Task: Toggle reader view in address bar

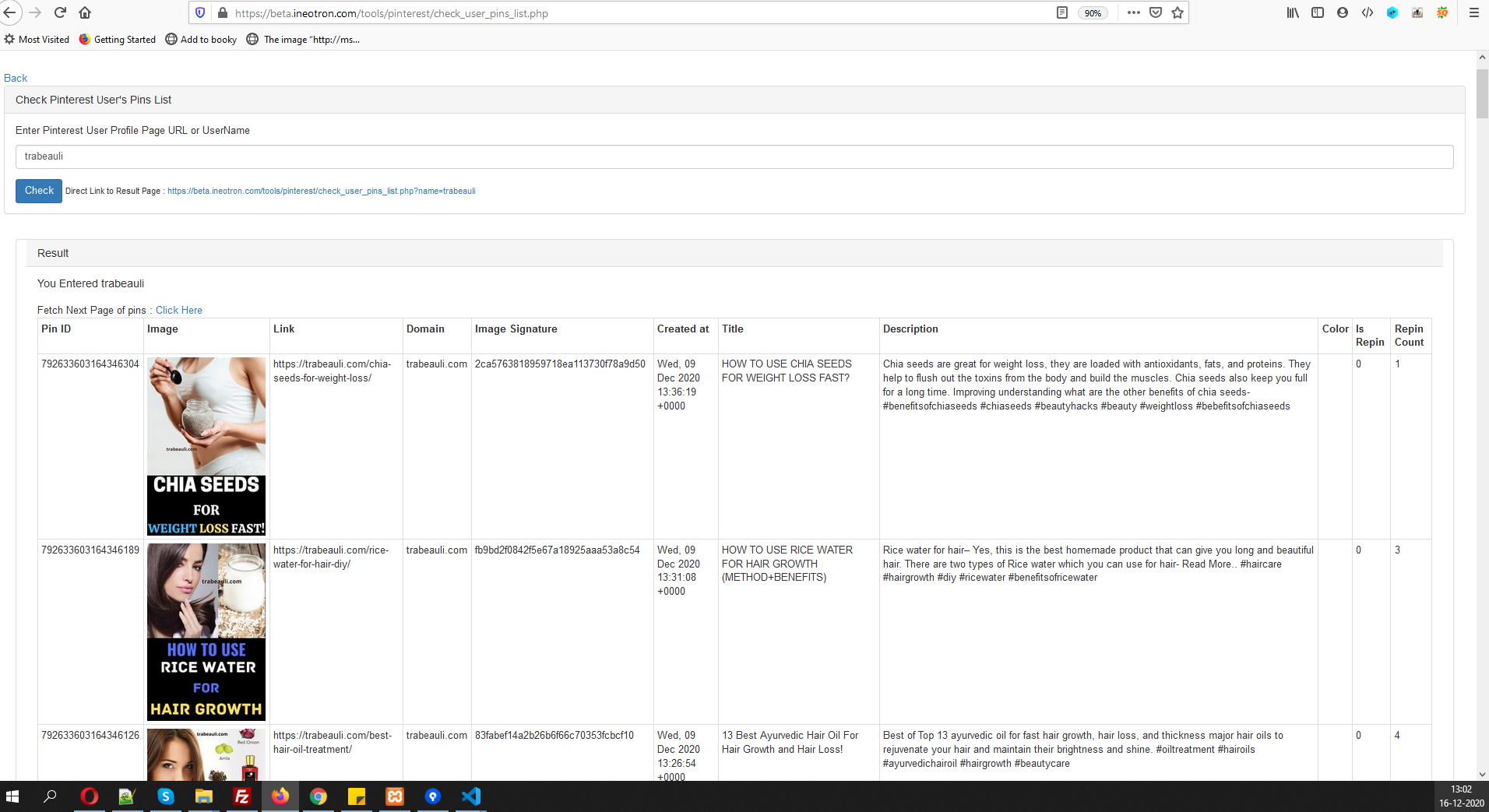Action: tap(1061, 12)
